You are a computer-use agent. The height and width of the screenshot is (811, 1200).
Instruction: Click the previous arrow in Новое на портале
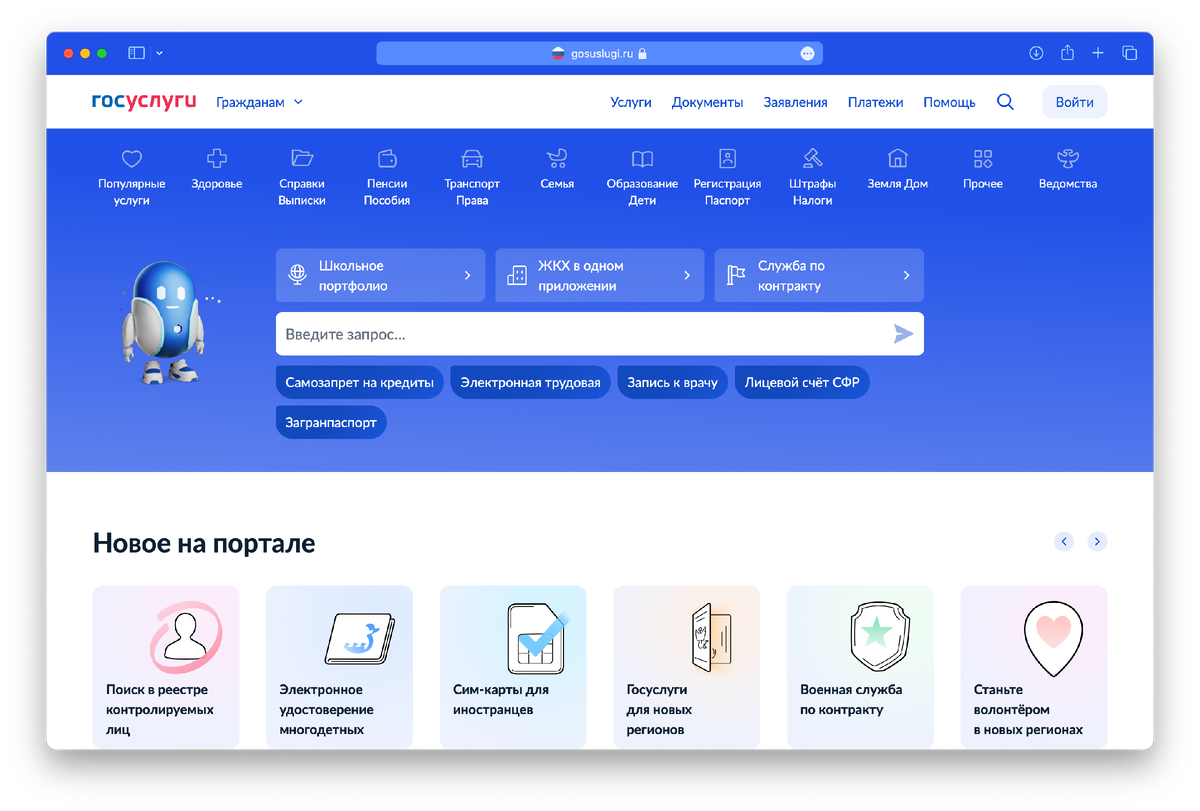pyautogui.click(x=1064, y=541)
